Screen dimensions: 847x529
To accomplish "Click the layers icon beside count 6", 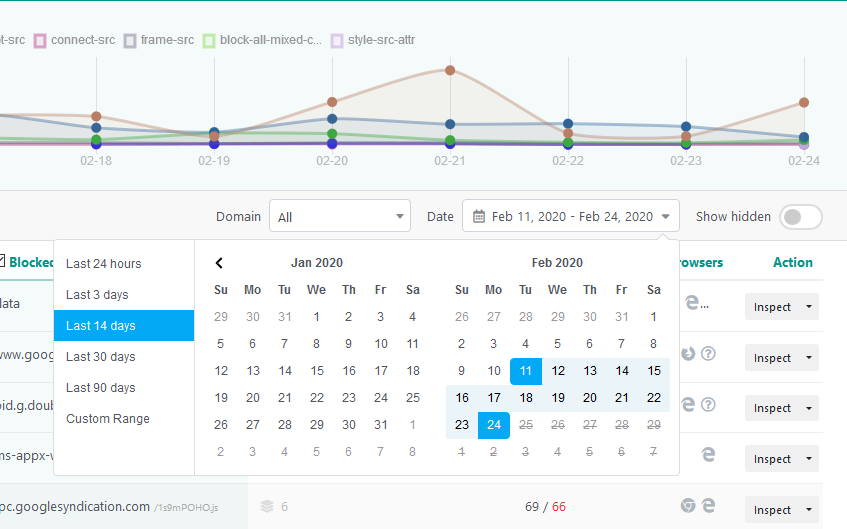I will coord(266,507).
